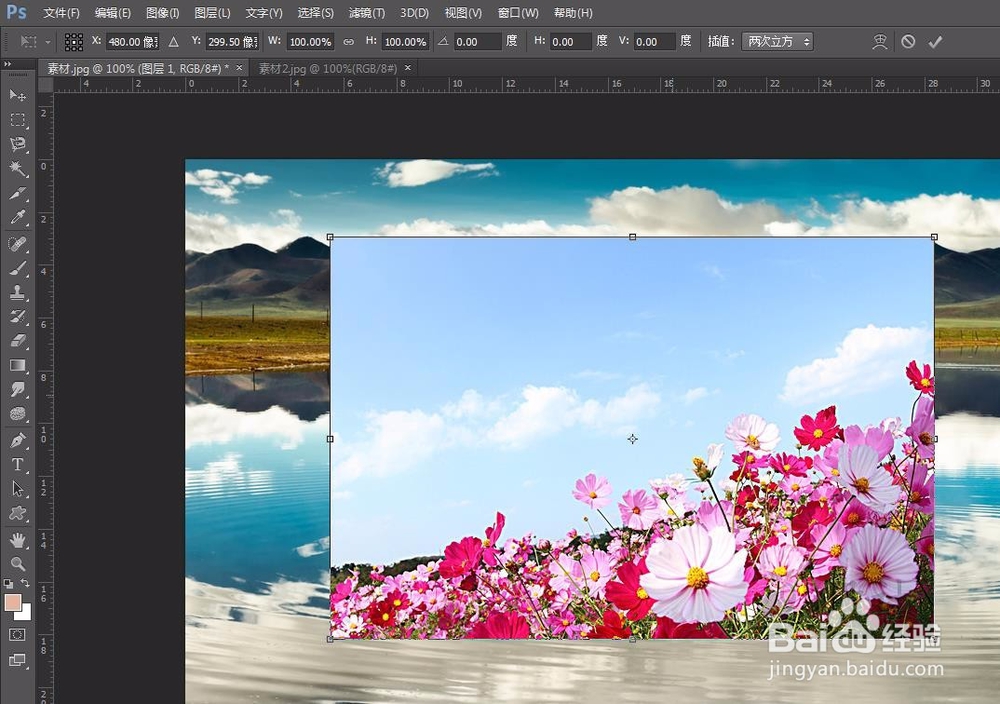The width and height of the screenshot is (1000, 704).
Task: Select the Magic Wand tool
Action: [17, 168]
